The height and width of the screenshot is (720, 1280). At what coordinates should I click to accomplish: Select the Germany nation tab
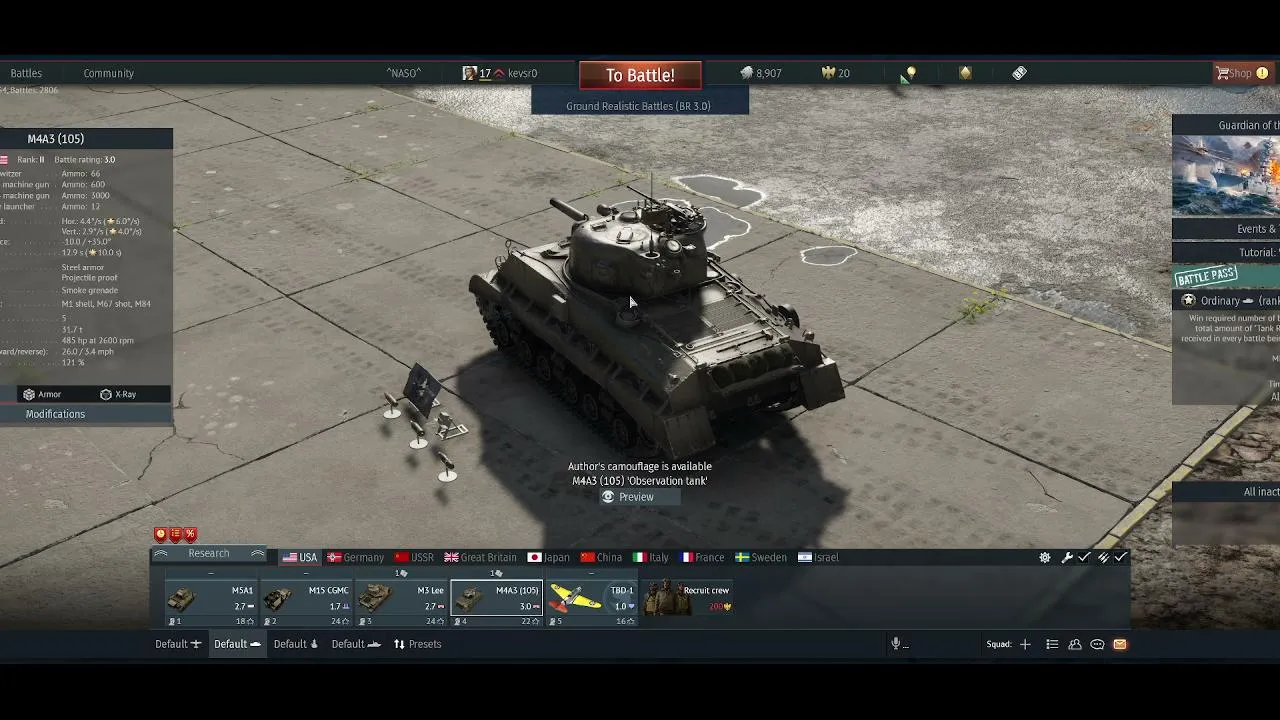pyautogui.click(x=356, y=557)
